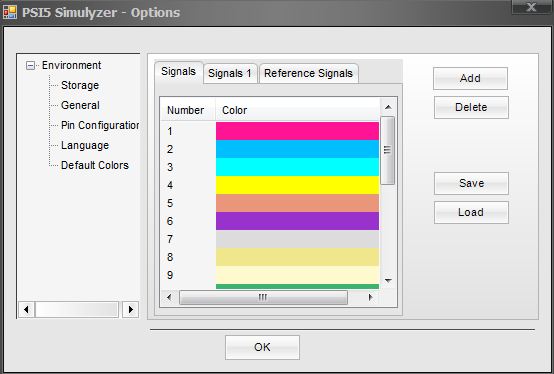Click the color list horizontal scrollbar thumb
This screenshot has width=554, height=374.
(x=263, y=297)
